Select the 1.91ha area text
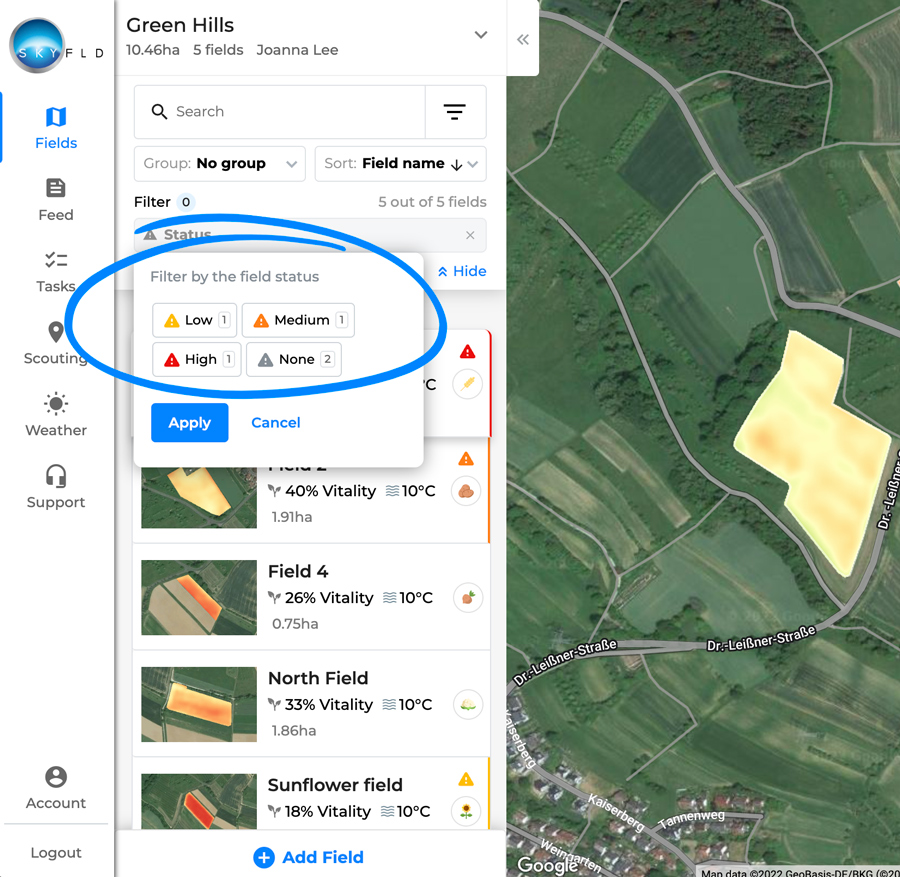 292,517
